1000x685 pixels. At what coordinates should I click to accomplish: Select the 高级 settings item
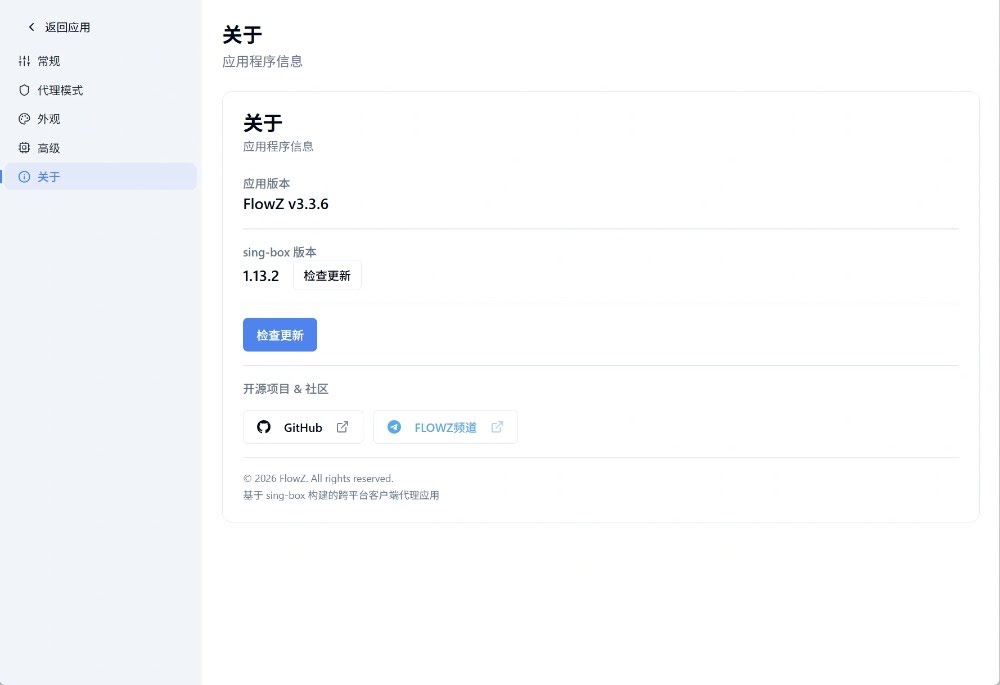101,148
